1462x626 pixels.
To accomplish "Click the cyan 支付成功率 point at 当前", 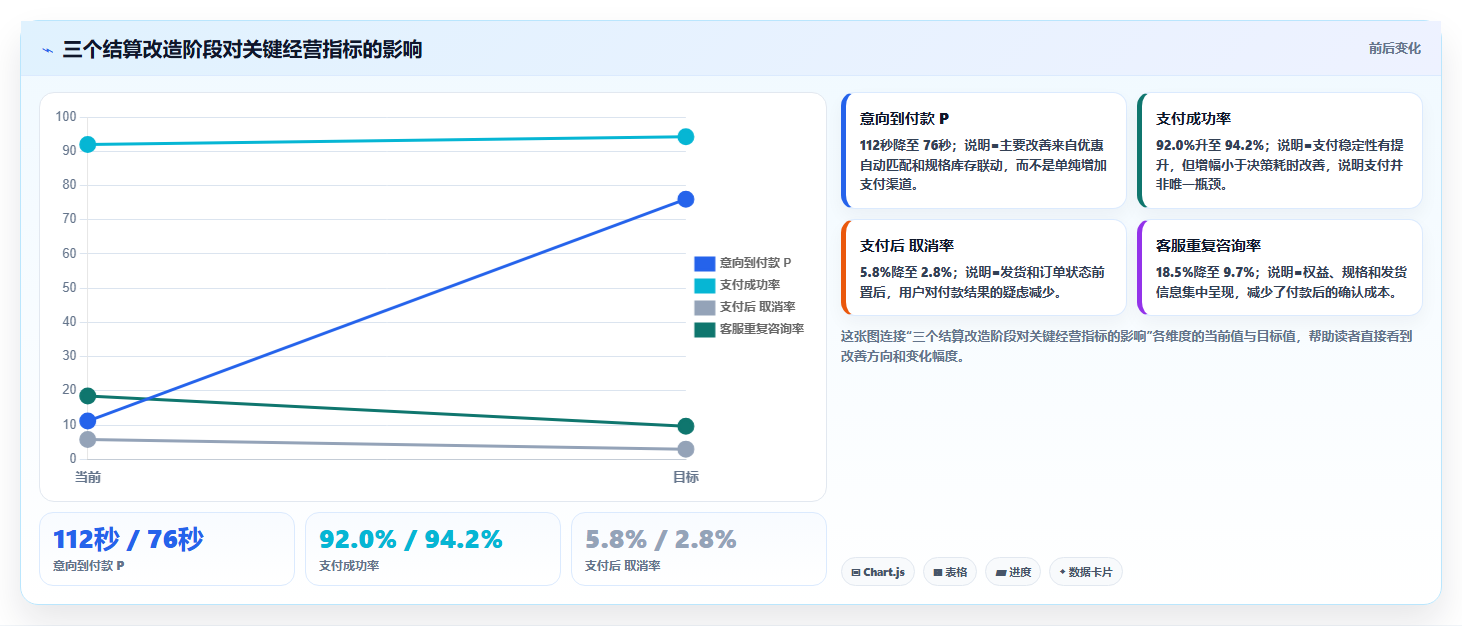I will coord(88,144).
